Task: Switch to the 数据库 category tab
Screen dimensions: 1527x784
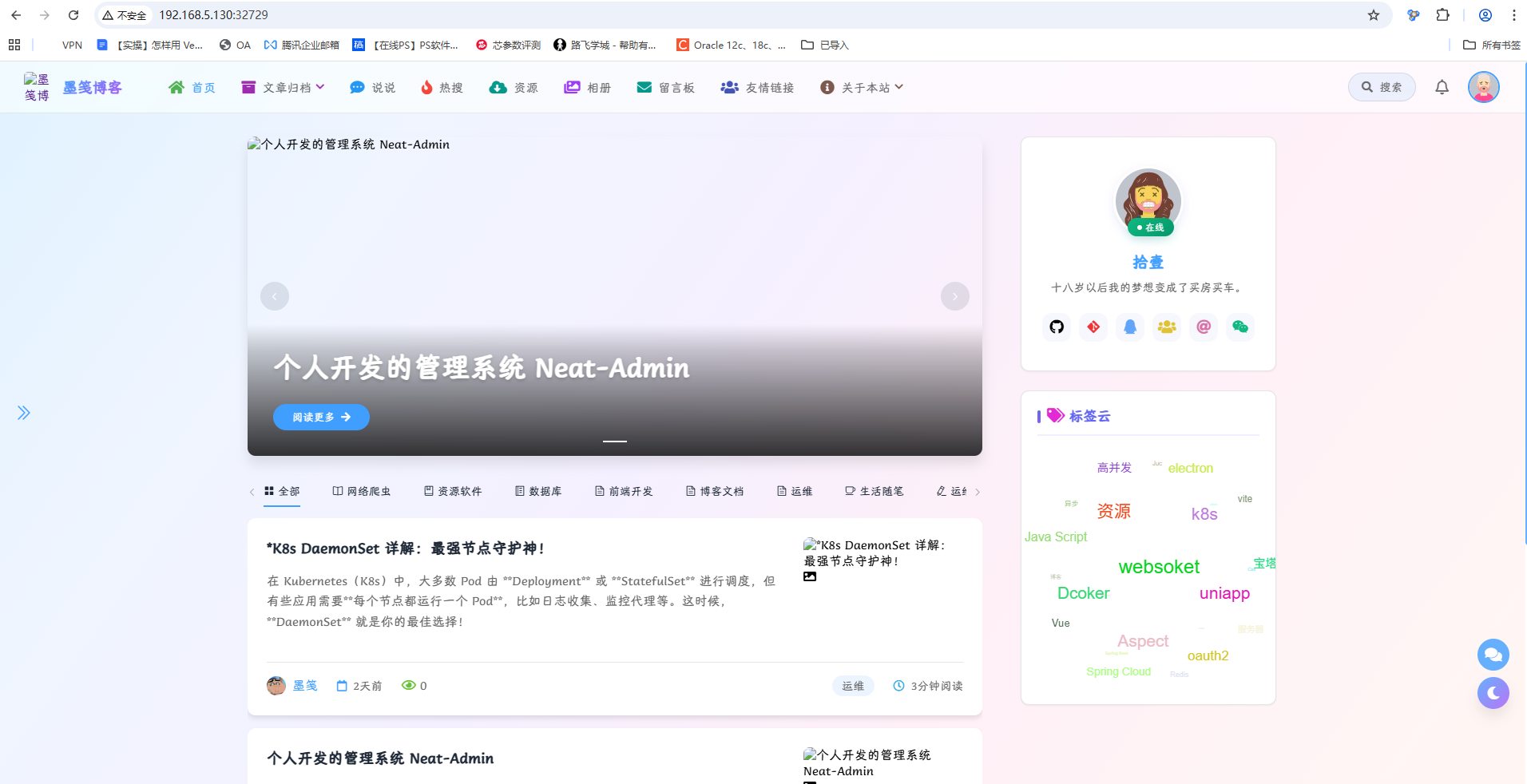Action: tap(539, 491)
